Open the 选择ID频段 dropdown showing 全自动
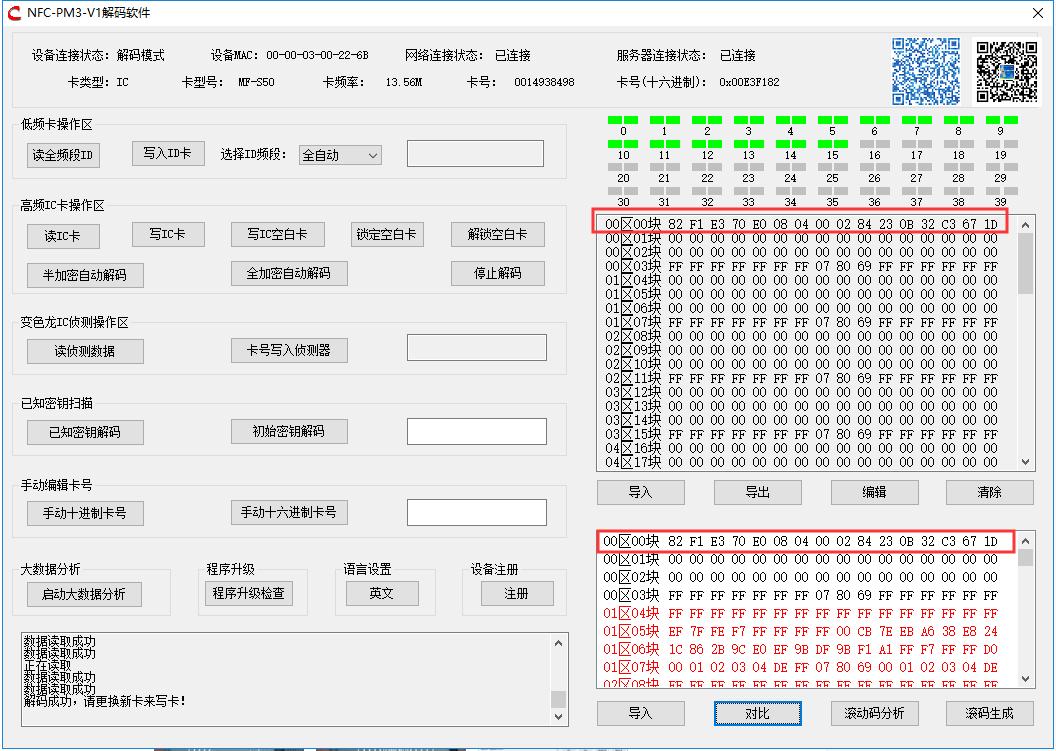Screen dimensions: 1056x751 coord(340,155)
